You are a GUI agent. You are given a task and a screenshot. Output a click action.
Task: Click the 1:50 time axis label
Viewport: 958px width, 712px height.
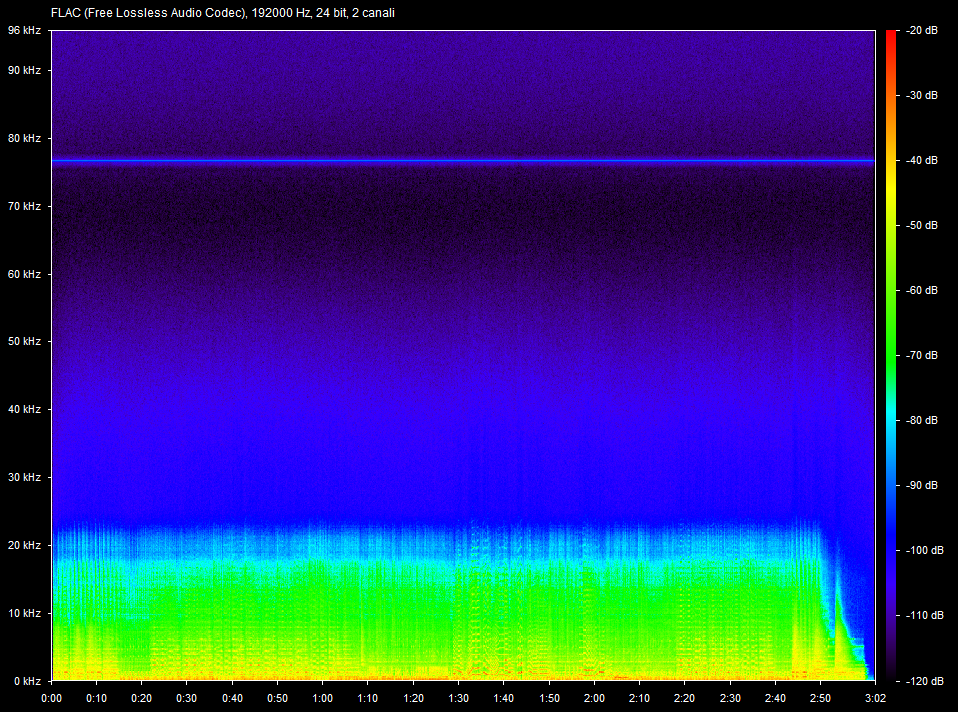pyautogui.click(x=549, y=698)
